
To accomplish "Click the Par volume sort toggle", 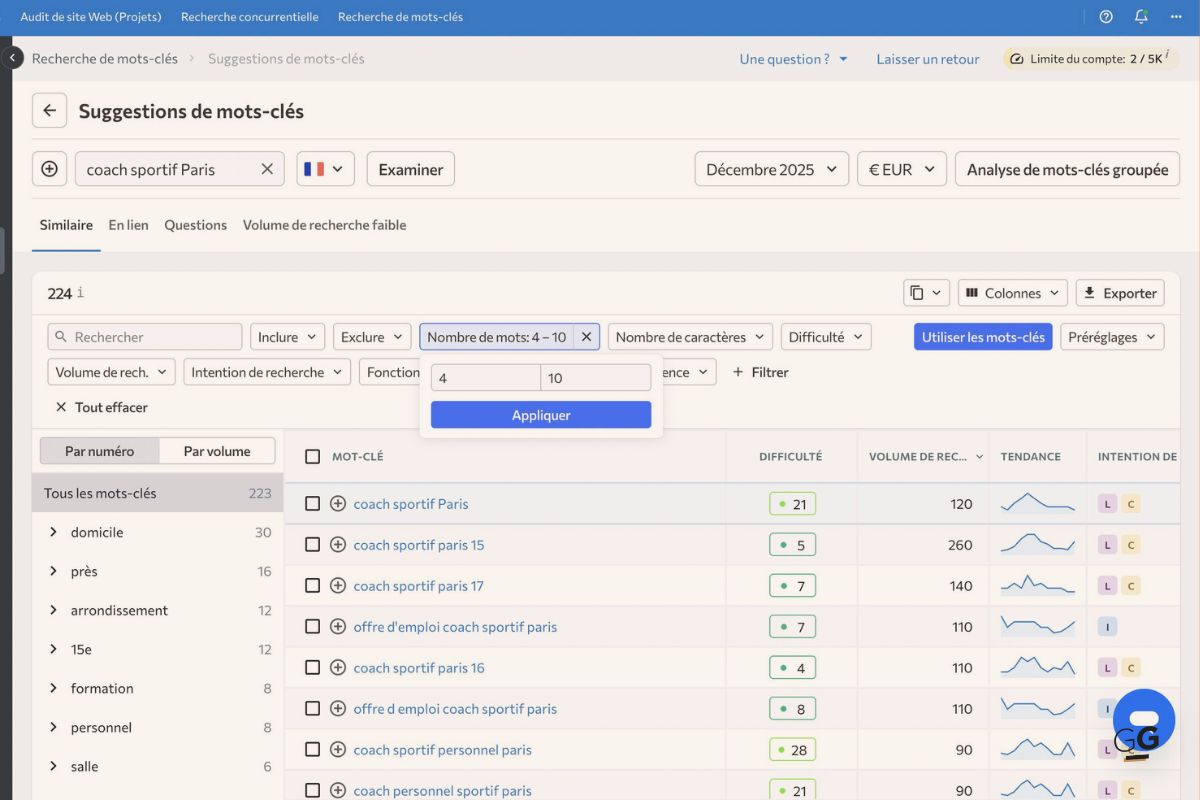I will click(x=216, y=450).
